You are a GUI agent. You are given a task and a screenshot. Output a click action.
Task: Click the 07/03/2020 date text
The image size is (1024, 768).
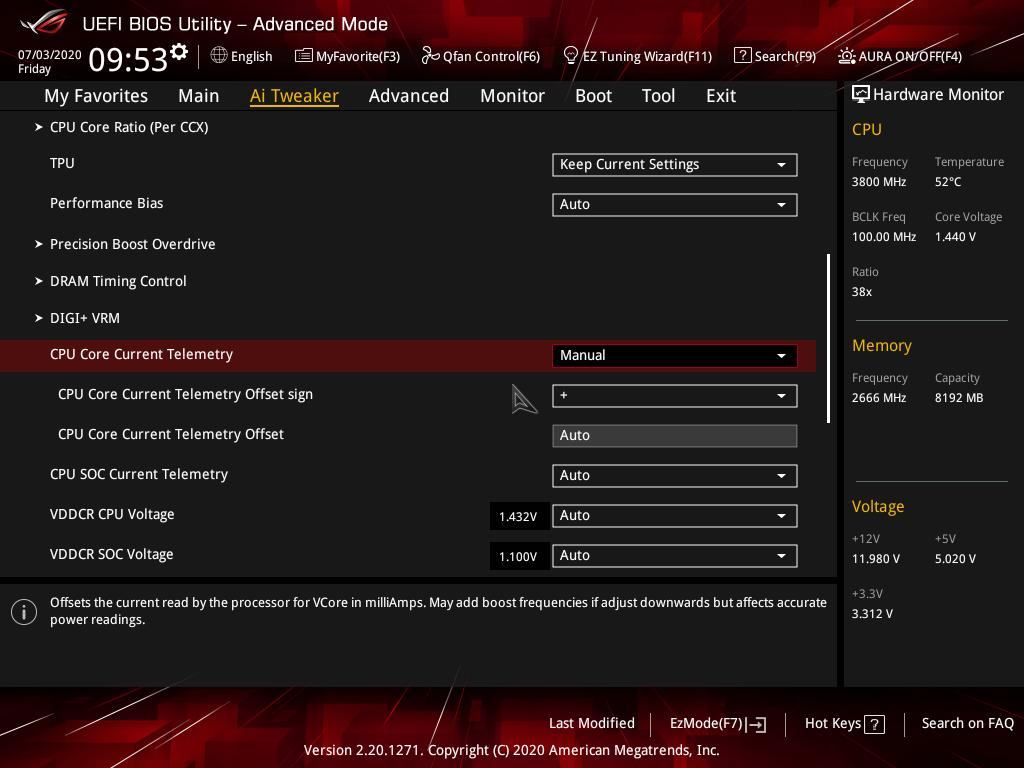coord(50,55)
